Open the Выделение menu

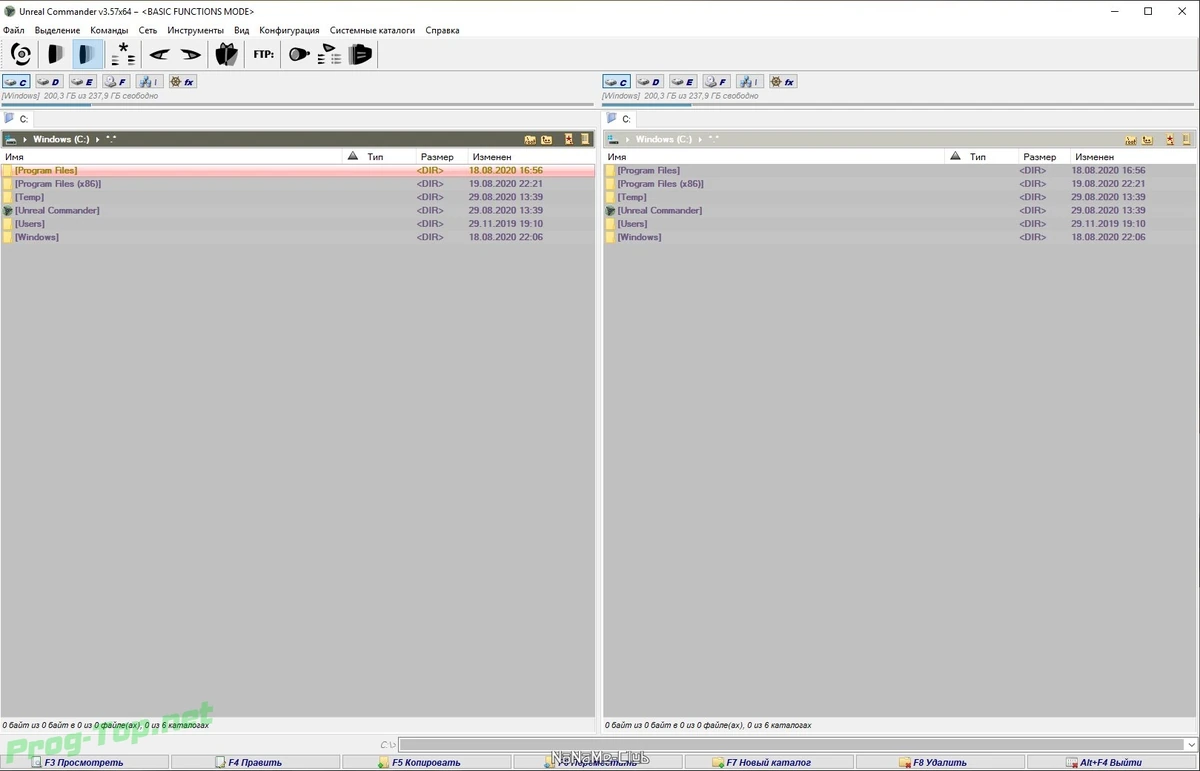pos(57,30)
